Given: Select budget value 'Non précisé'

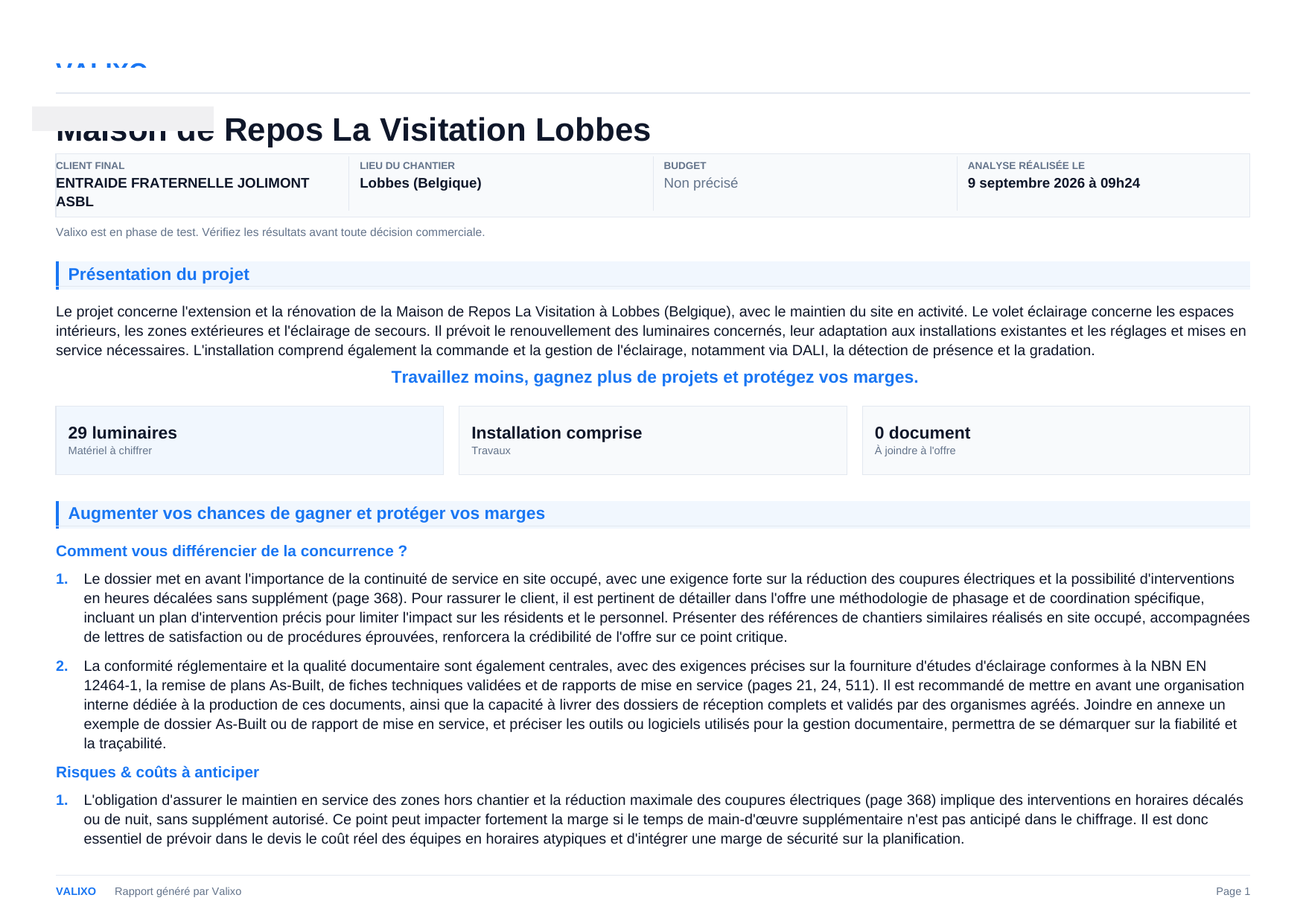Looking at the screenshot, I should (x=701, y=183).
